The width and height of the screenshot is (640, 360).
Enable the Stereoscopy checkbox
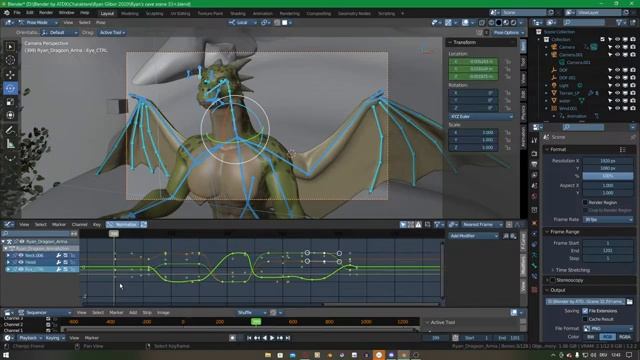(553, 280)
